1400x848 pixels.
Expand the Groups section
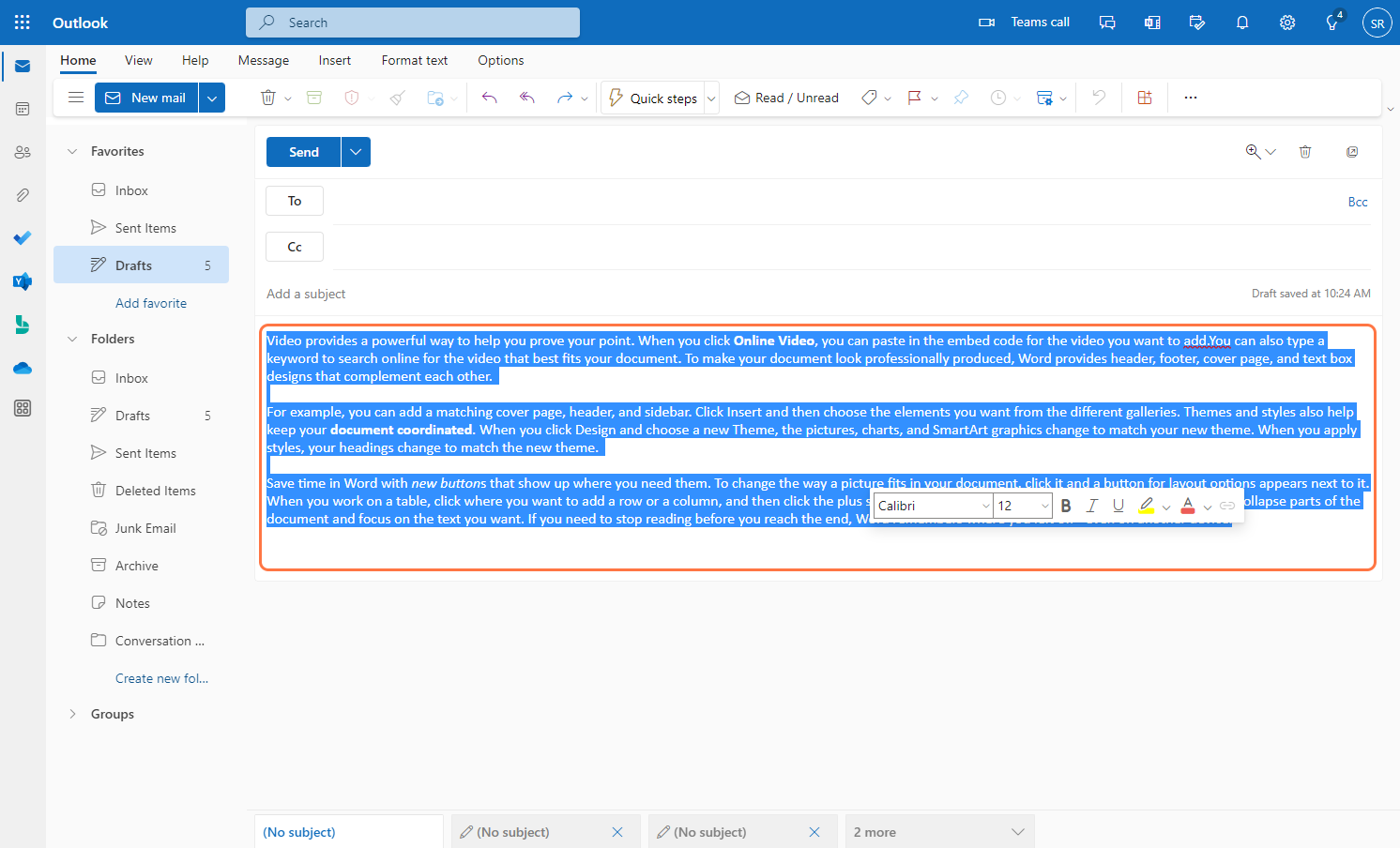coord(72,714)
